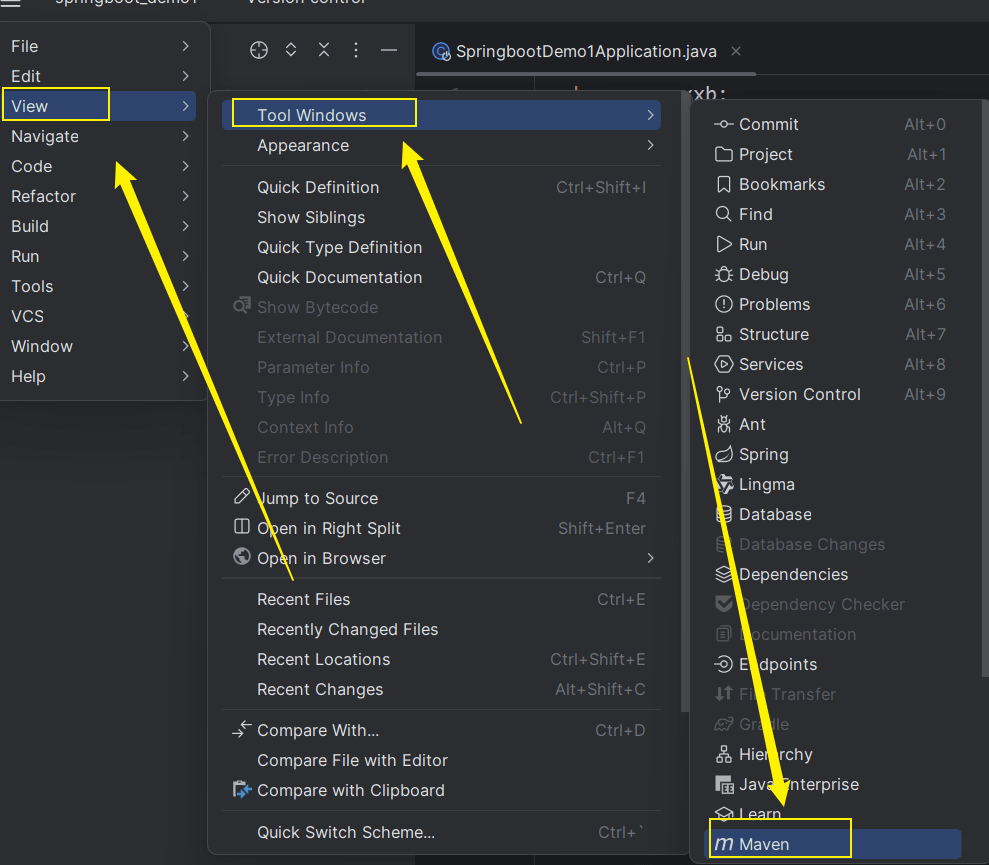This screenshot has width=989, height=865.
Task: Choose Open in Right Split
Action: coord(441,528)
